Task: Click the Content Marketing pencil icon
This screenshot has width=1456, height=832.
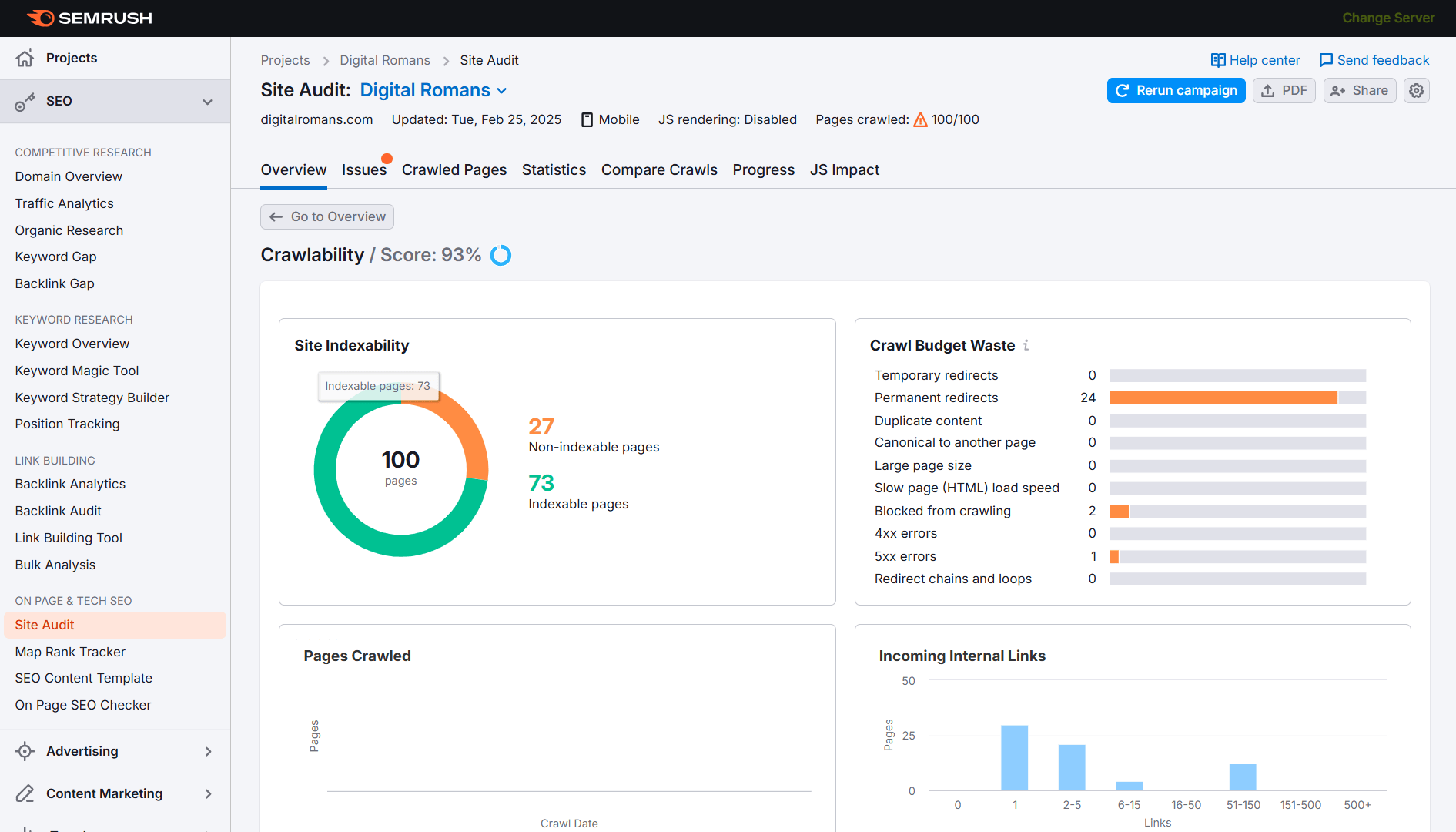Action: [25, 793]
